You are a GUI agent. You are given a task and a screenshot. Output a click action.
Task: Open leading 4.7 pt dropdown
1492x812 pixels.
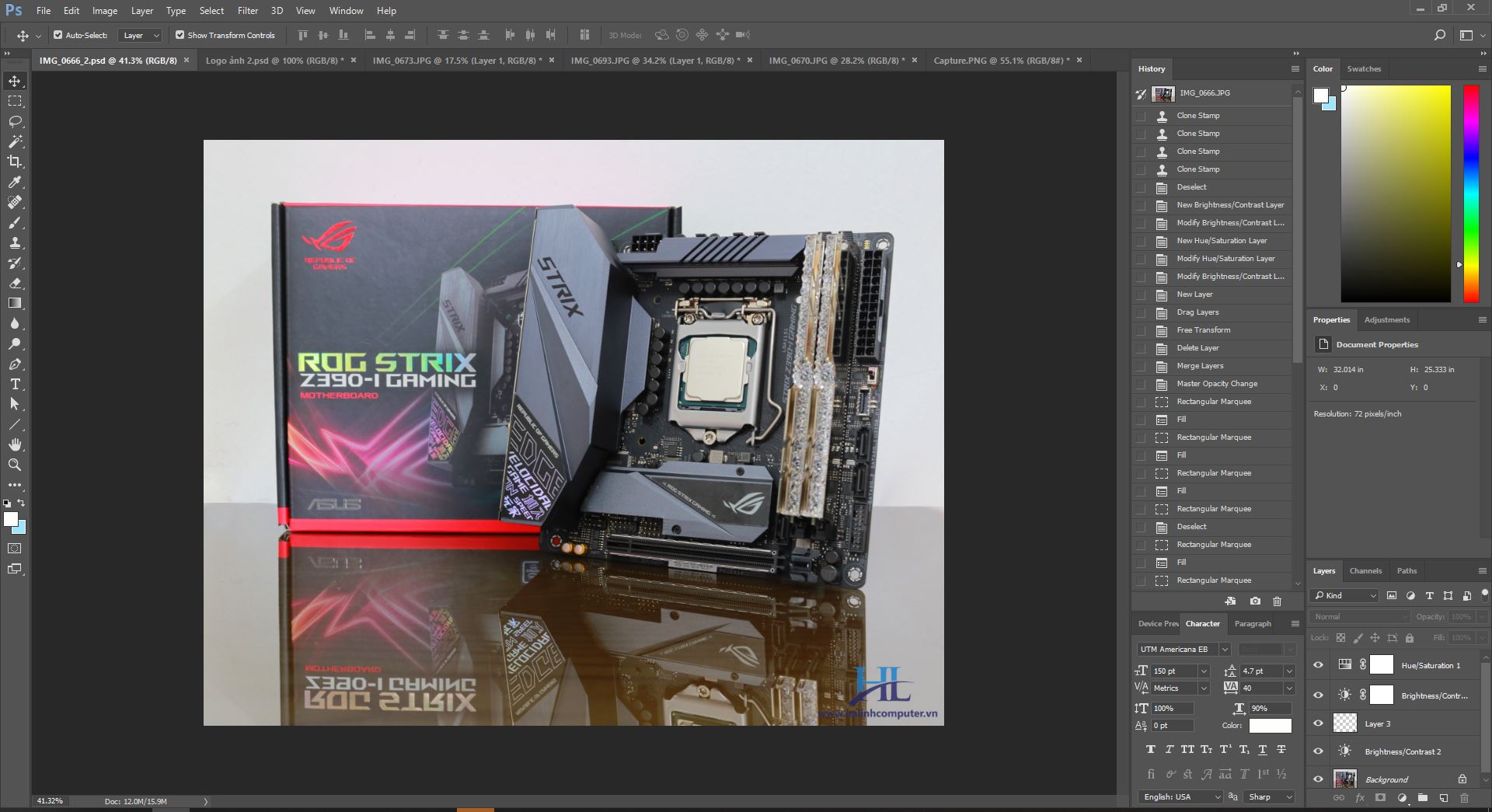1289,671
